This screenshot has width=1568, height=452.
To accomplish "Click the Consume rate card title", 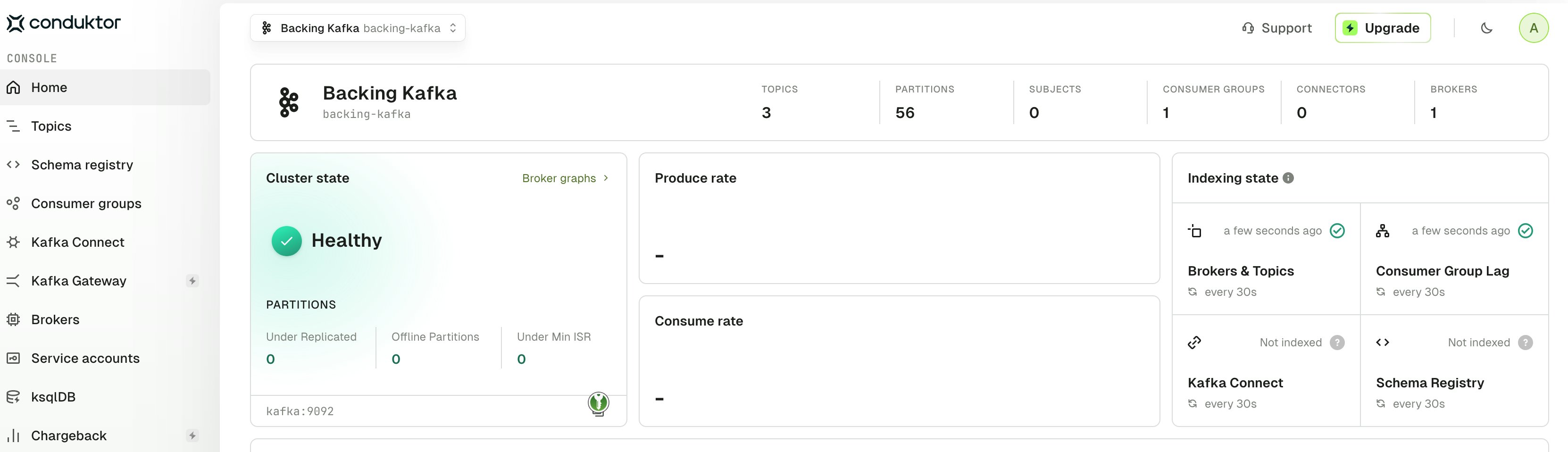I will point(699,321).
